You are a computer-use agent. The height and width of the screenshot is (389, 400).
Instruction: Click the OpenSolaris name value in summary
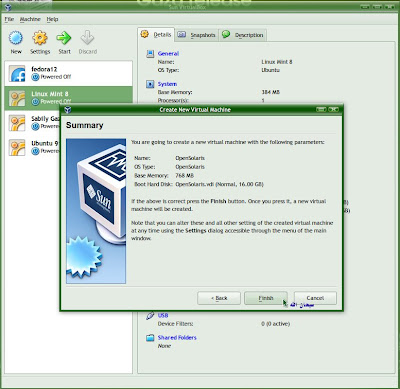pyautogui.click(x=190, y=158)
